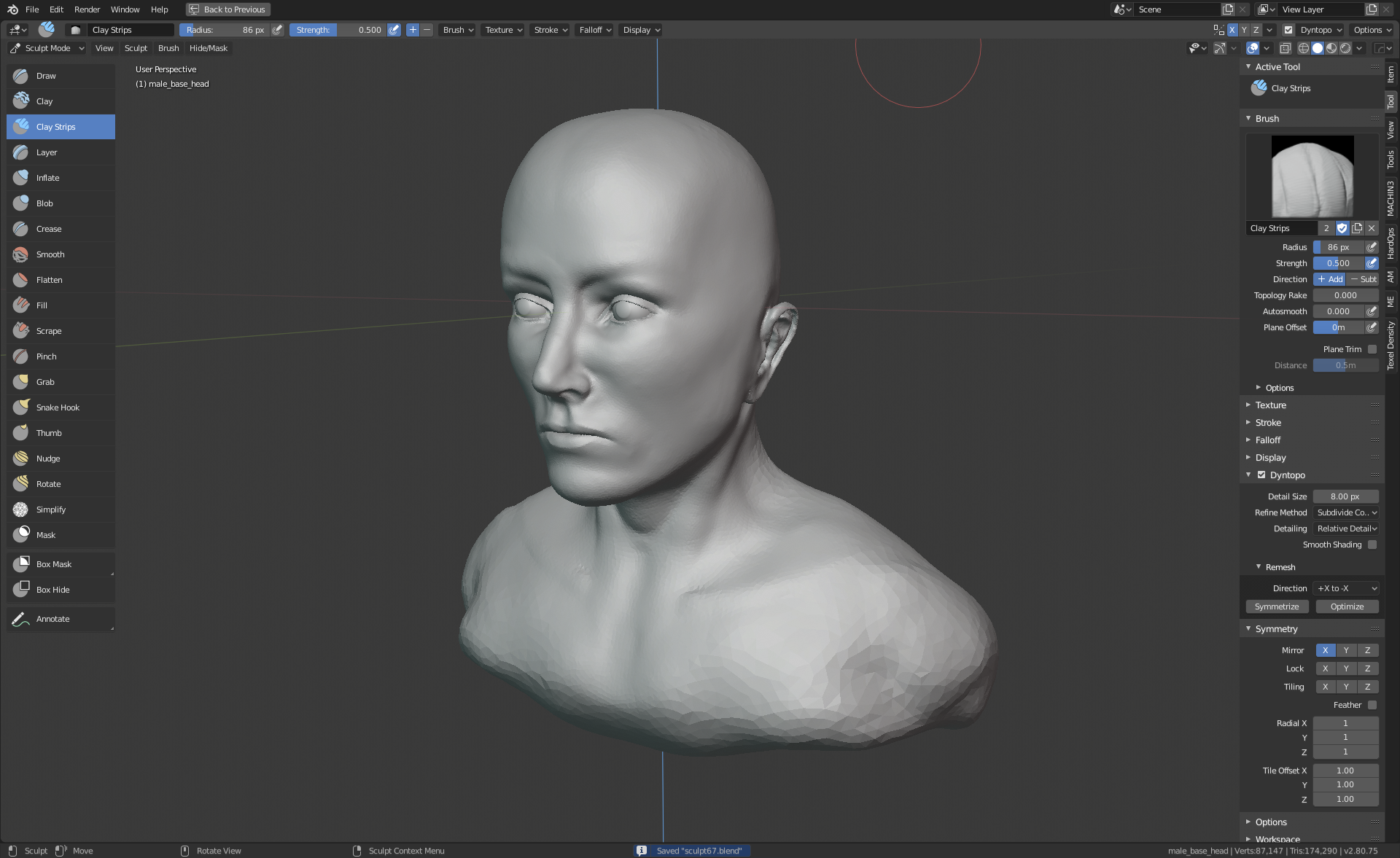Open the Refine Method dropdown
The image size is (1400, 858).
[x=1345, y=512]
